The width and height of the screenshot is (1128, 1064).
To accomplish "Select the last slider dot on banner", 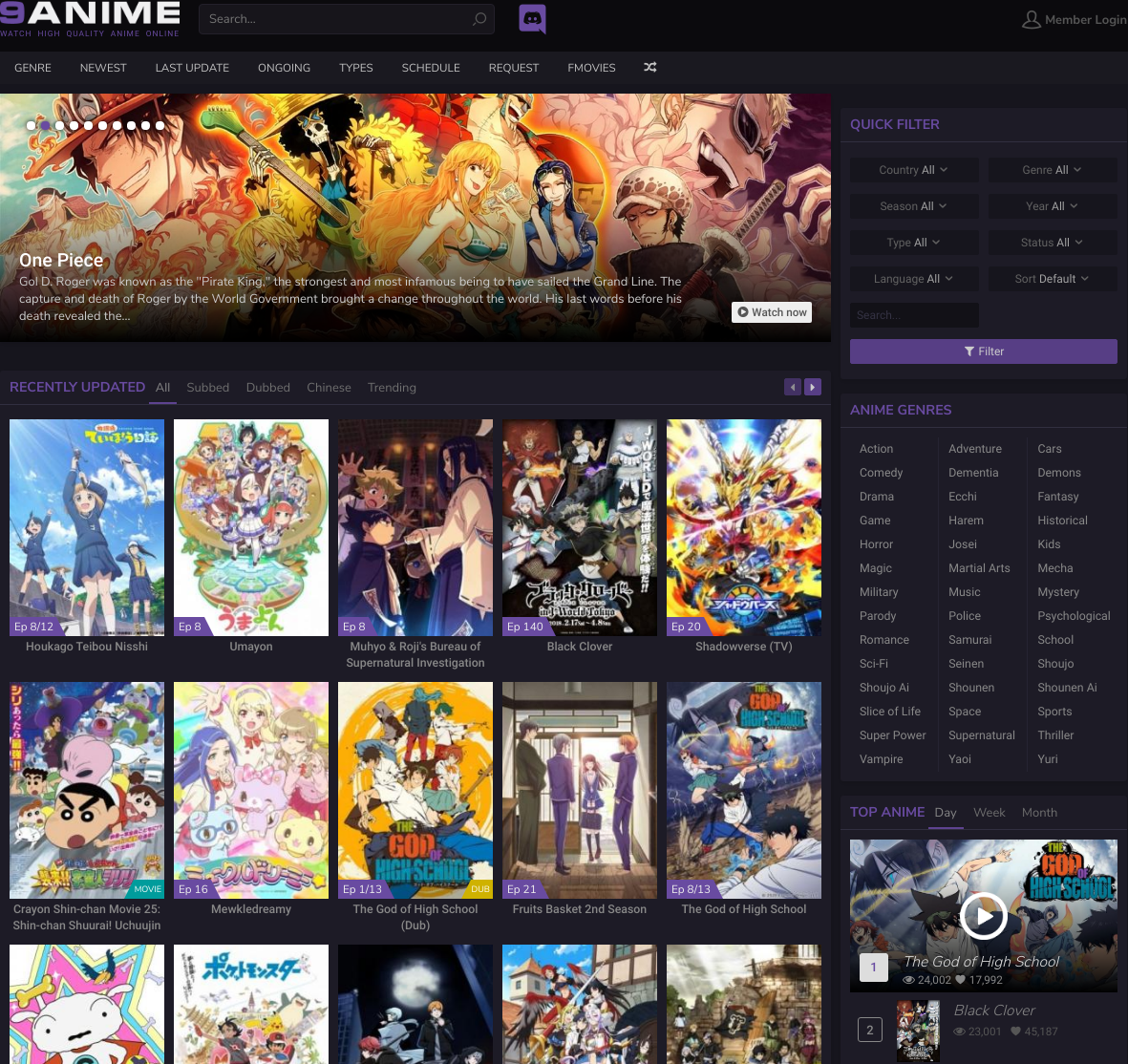I will click(x=160, y=125).
